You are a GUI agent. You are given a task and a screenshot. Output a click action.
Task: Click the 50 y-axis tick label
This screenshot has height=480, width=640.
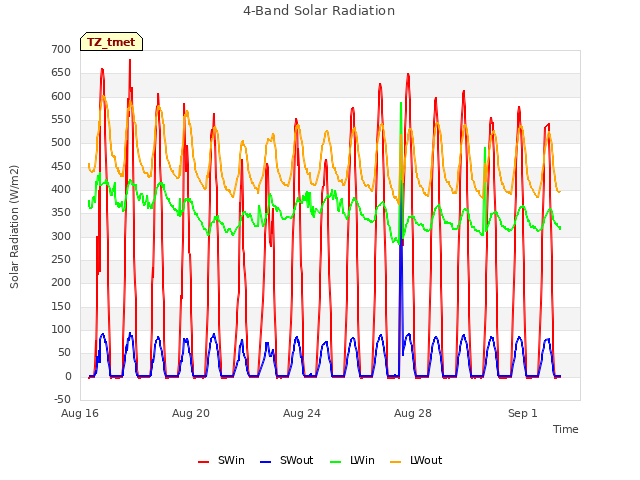point(64,353)
